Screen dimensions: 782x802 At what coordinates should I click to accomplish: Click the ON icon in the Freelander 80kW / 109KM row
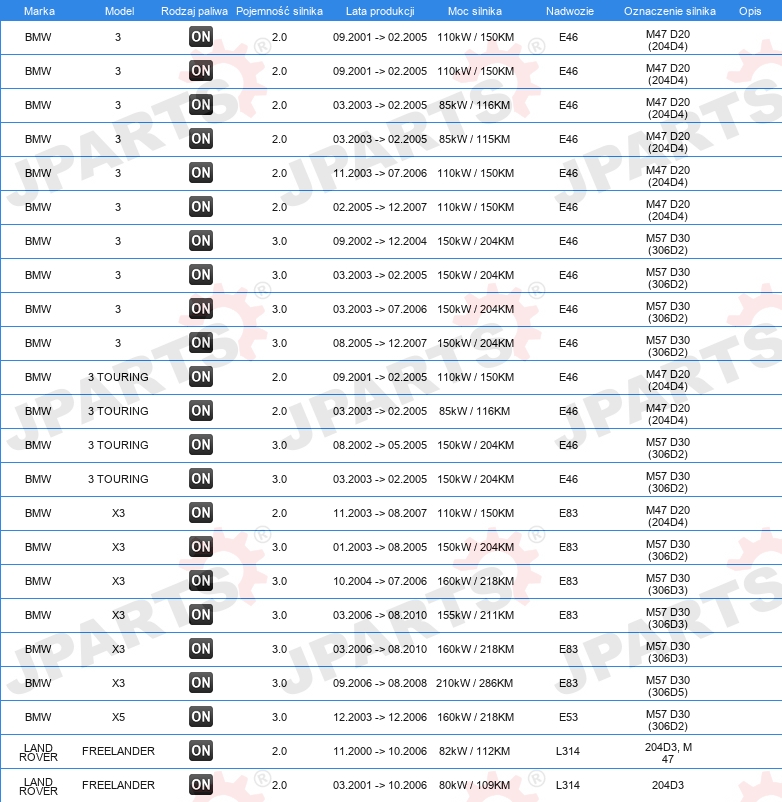(x=200, y=785)
